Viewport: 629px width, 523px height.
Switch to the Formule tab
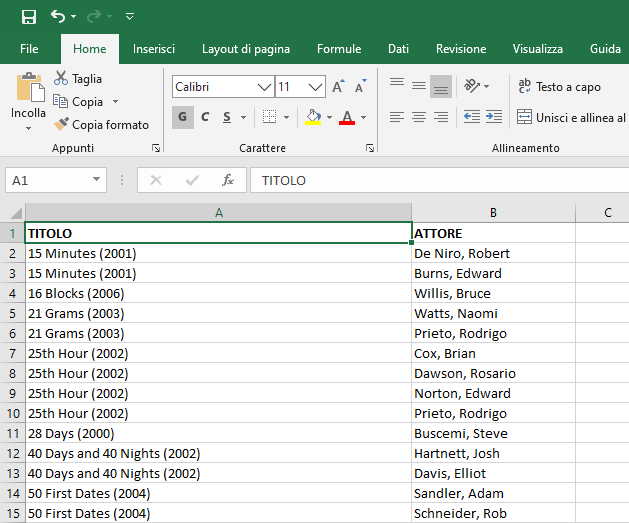click(339, 49)
